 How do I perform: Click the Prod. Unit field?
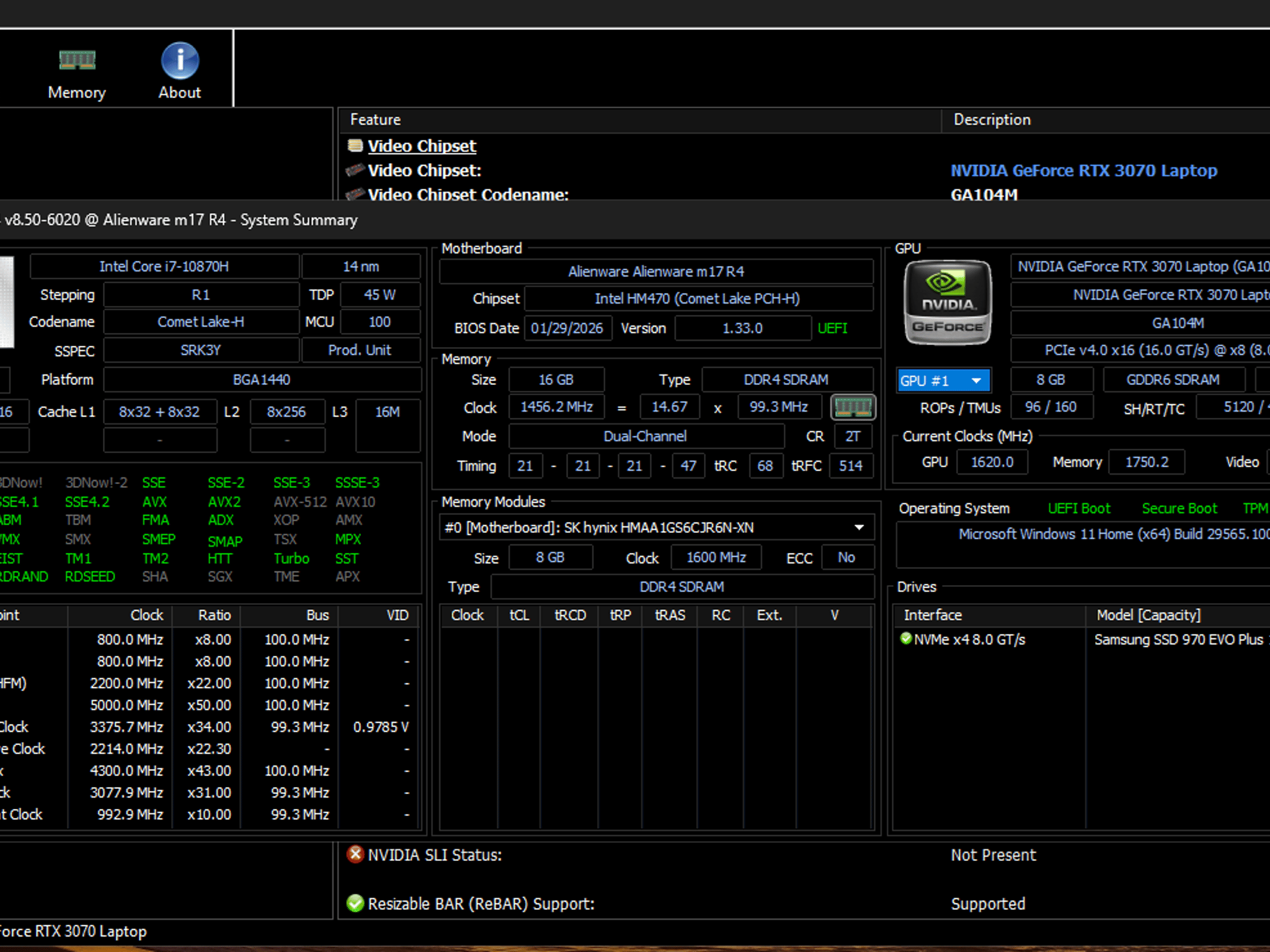point(360,350)
